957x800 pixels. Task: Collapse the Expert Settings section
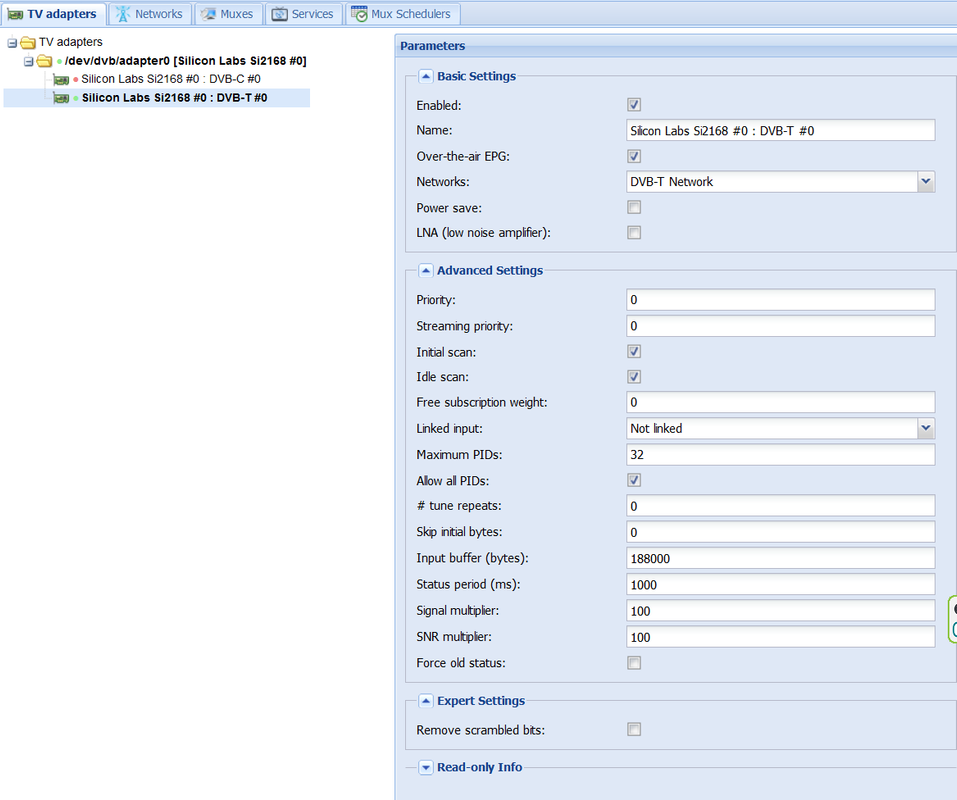426,701
